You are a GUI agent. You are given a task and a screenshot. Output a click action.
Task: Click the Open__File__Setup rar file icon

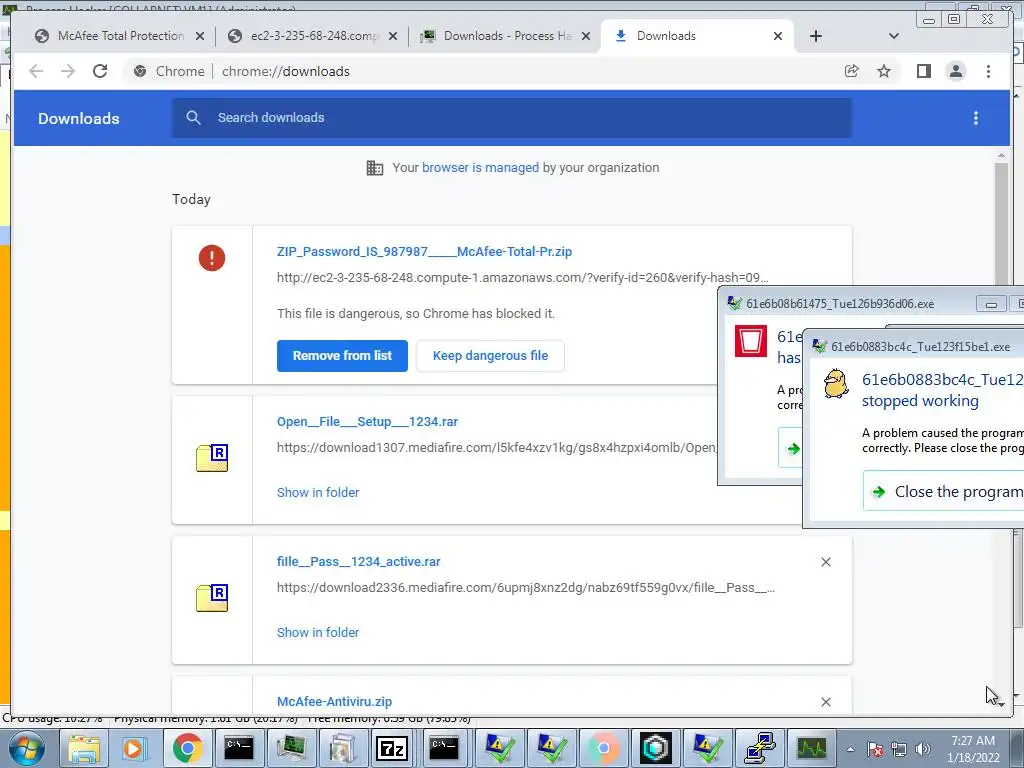[212, 457]
